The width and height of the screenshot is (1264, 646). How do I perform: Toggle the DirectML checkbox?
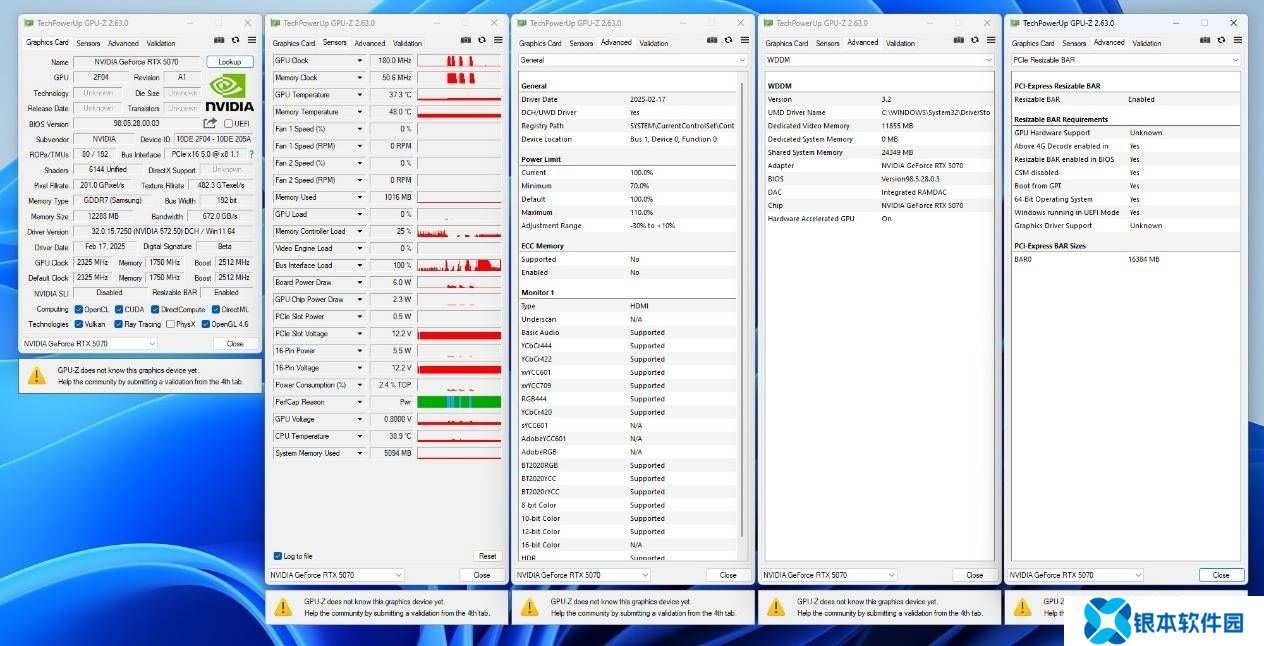(x=215, y=309)
